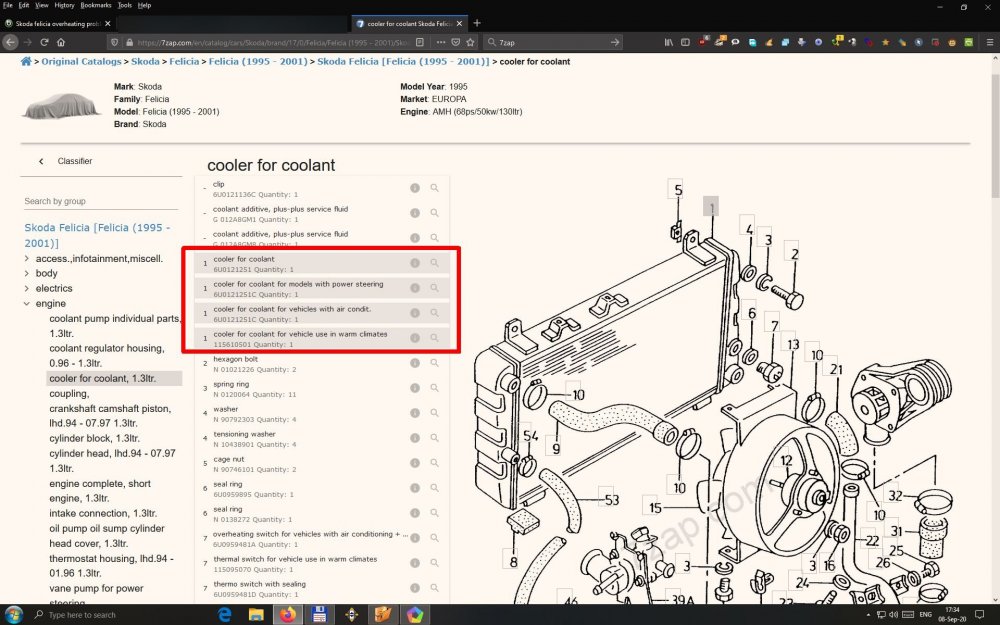
Task: Click search icon for thermo switch with sealing
Action: click(x=434, y=588)
